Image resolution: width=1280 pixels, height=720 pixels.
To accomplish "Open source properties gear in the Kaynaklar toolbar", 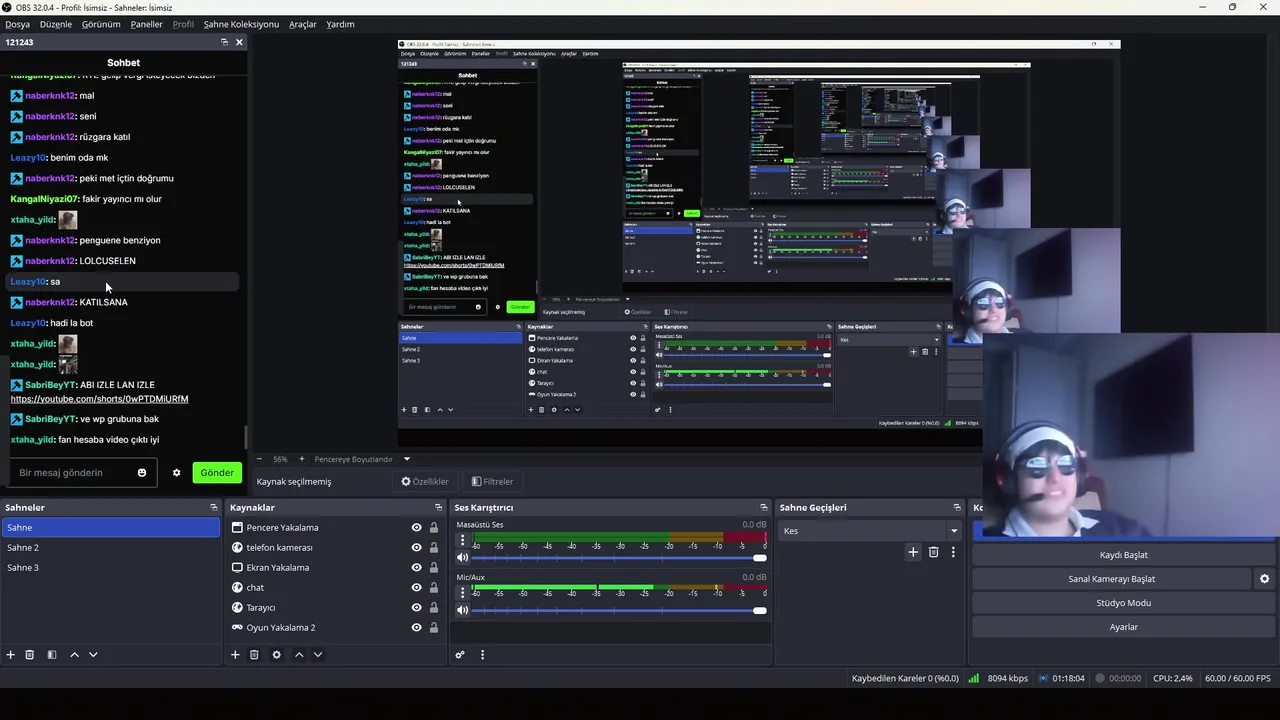I will 277,655.
